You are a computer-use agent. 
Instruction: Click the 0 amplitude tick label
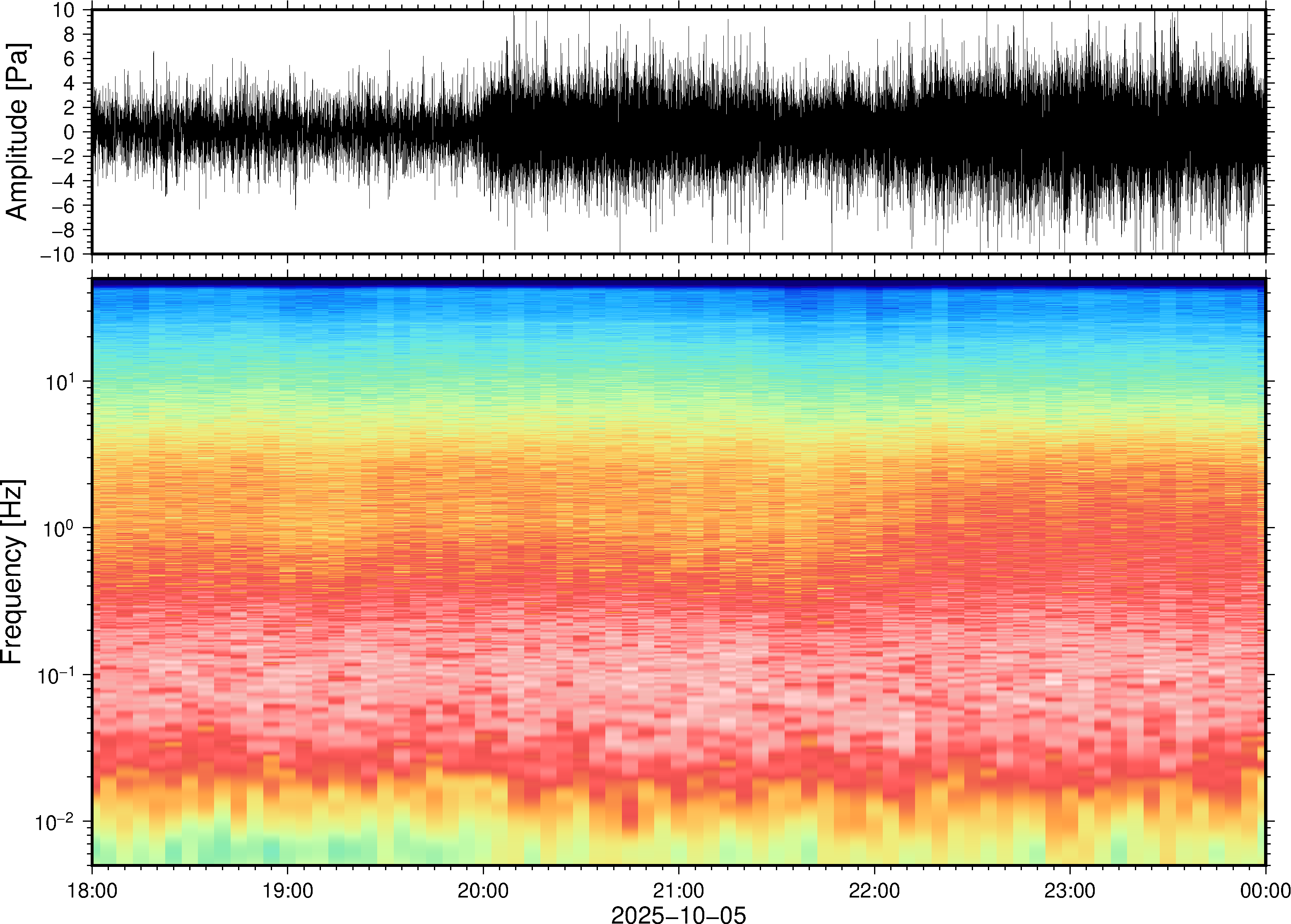[70, 132]
